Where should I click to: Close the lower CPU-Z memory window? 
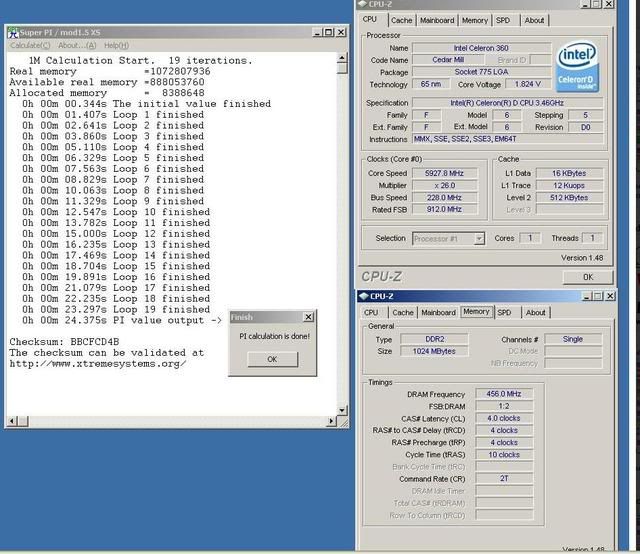609,296
